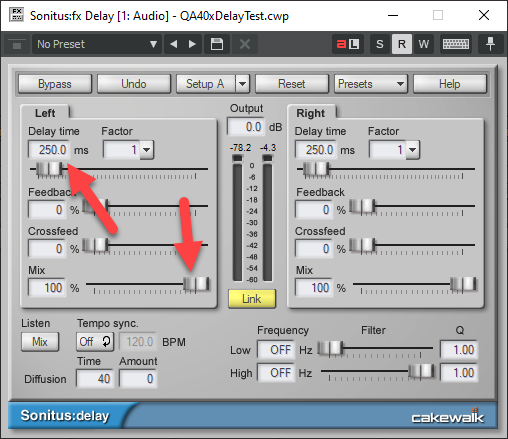Screen dimensions: 508x439
Task: Click the Right Feedback slider handle
Action: (362, 206)
